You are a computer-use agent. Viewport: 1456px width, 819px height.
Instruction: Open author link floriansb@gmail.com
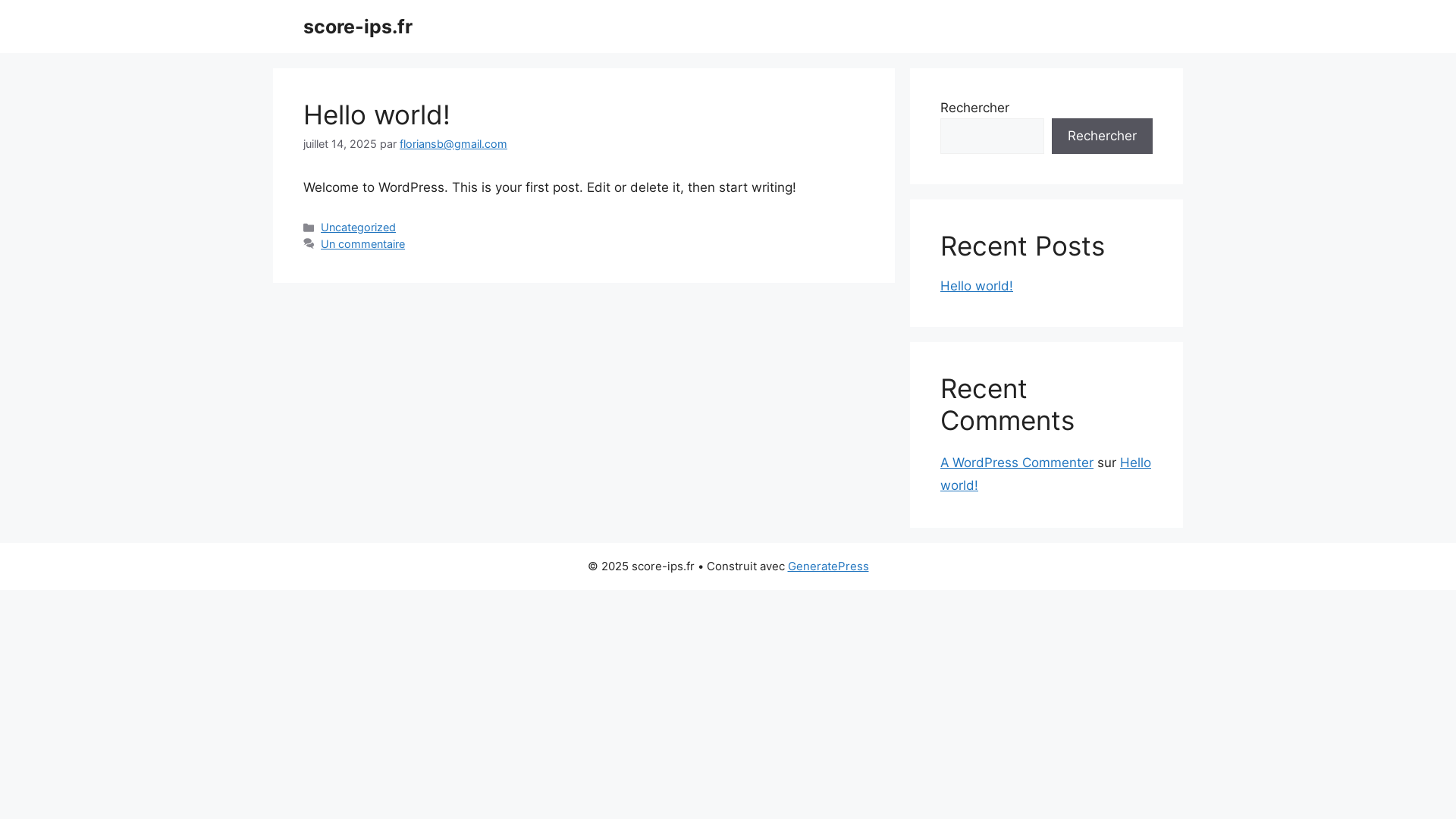(x=453, y=144)
